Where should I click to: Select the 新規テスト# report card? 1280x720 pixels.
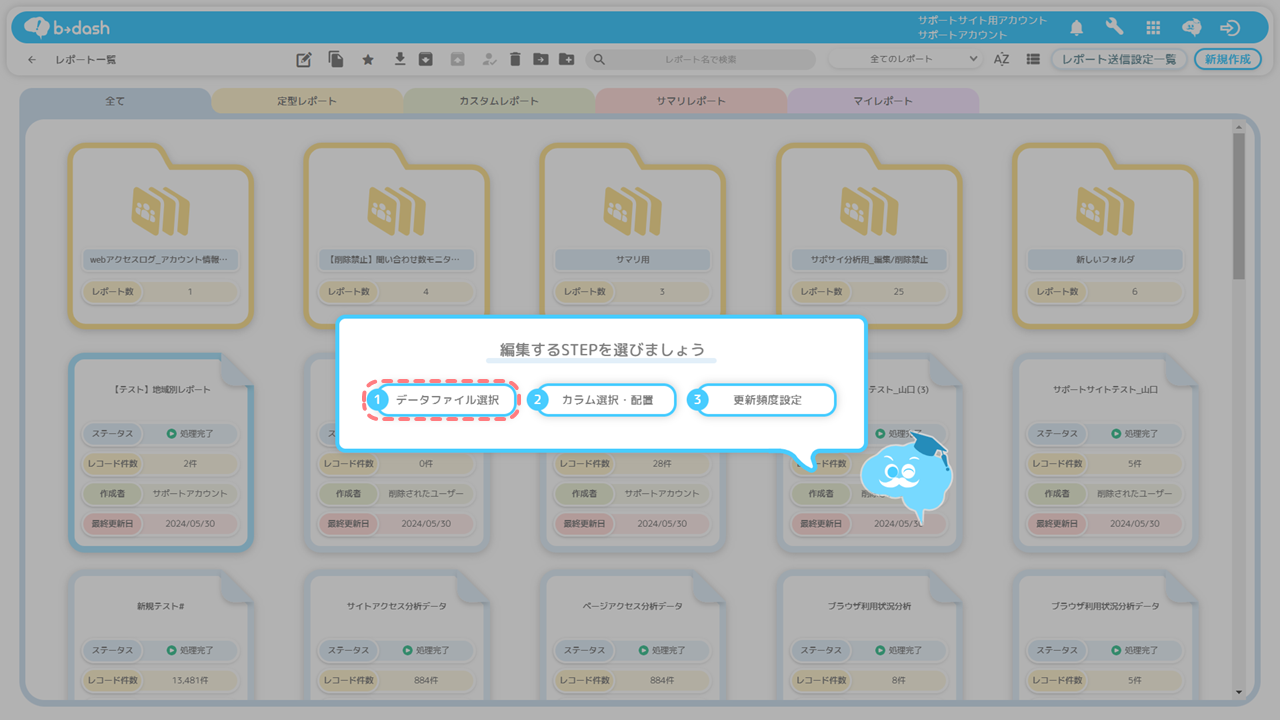pos(160,635)
